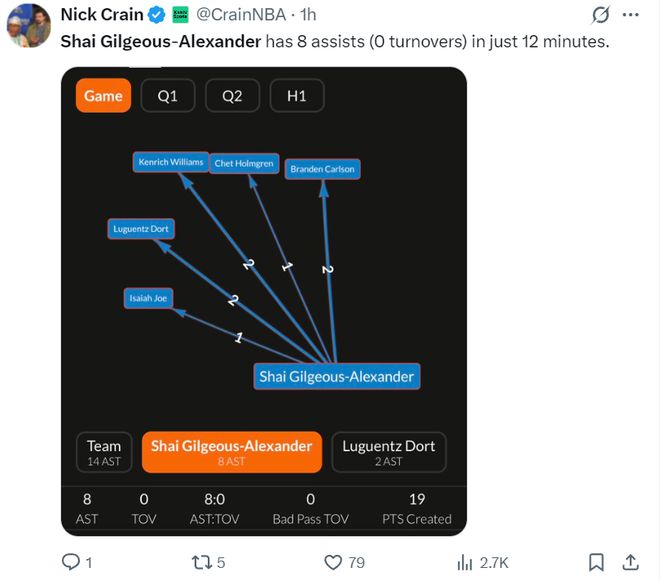
Task: Click the @CrainNBA handle link
Action: (239, 15)
